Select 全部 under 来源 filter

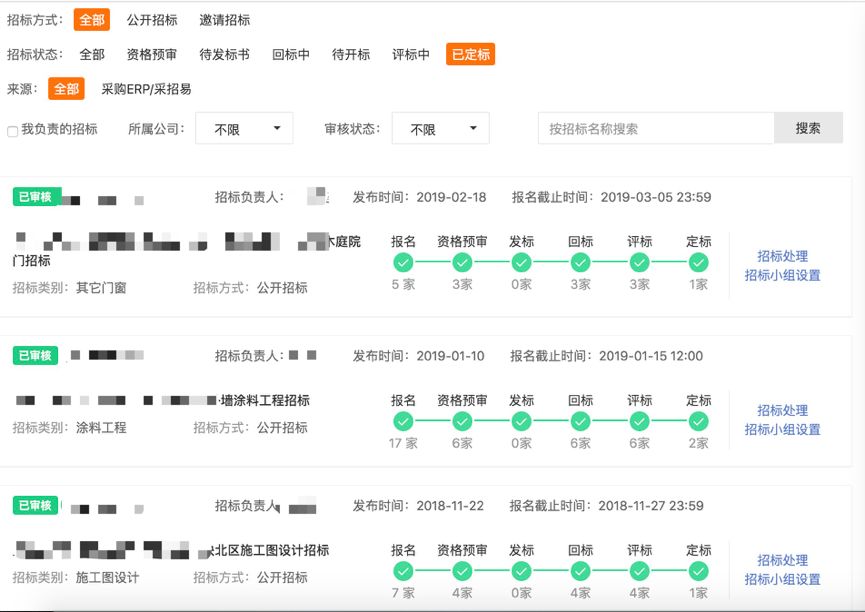pos(66,88)
